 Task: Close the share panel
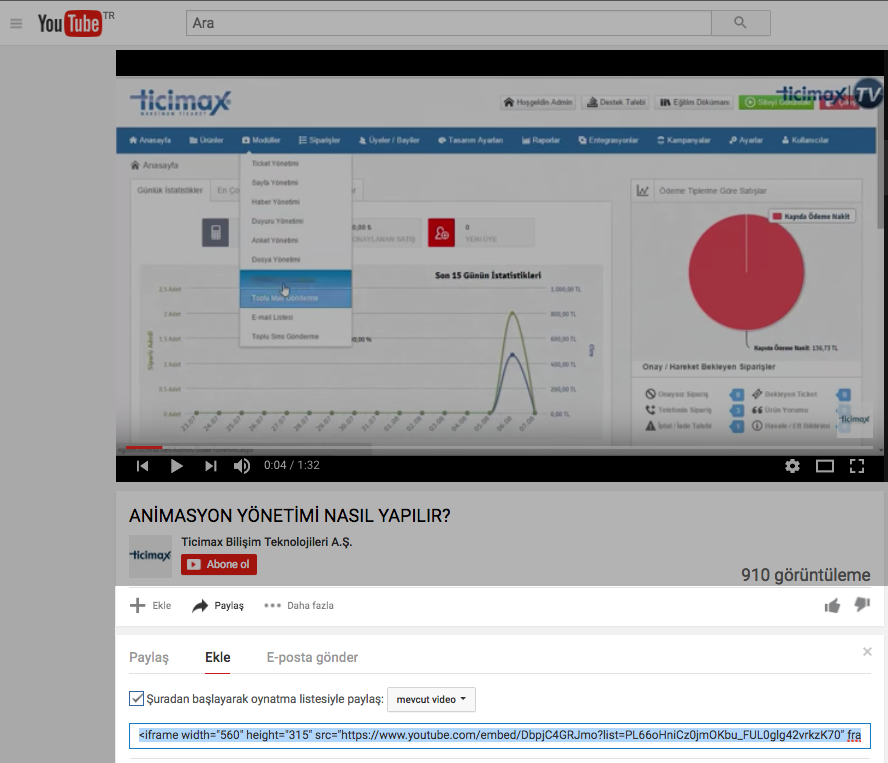[867, 651]
